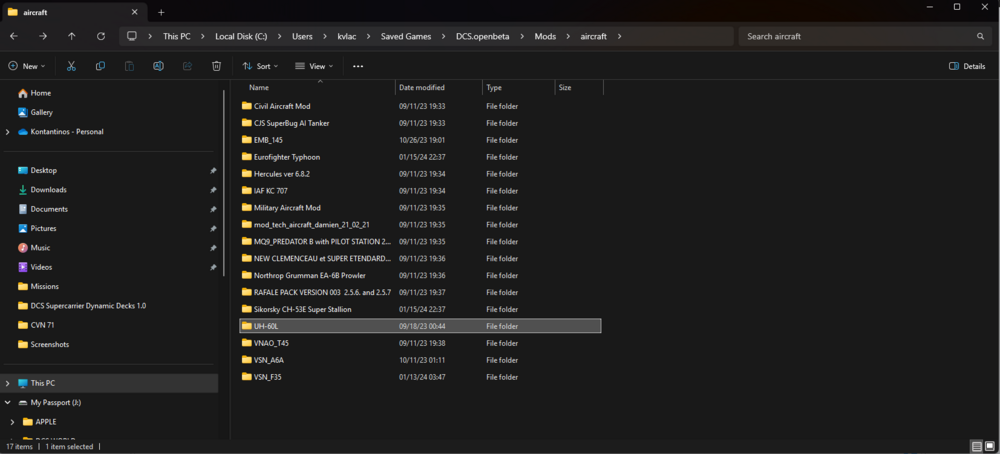Expand the This PC tree node
Screen dimensions: 1000x454
click(x=8, y=383)
